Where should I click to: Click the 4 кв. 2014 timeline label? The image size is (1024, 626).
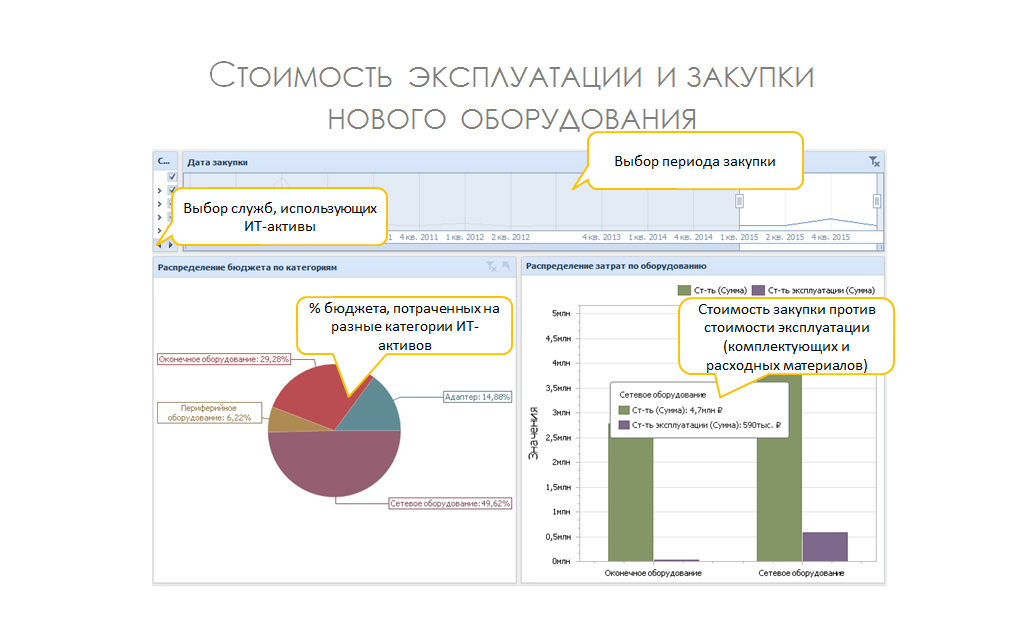point(694,238)
